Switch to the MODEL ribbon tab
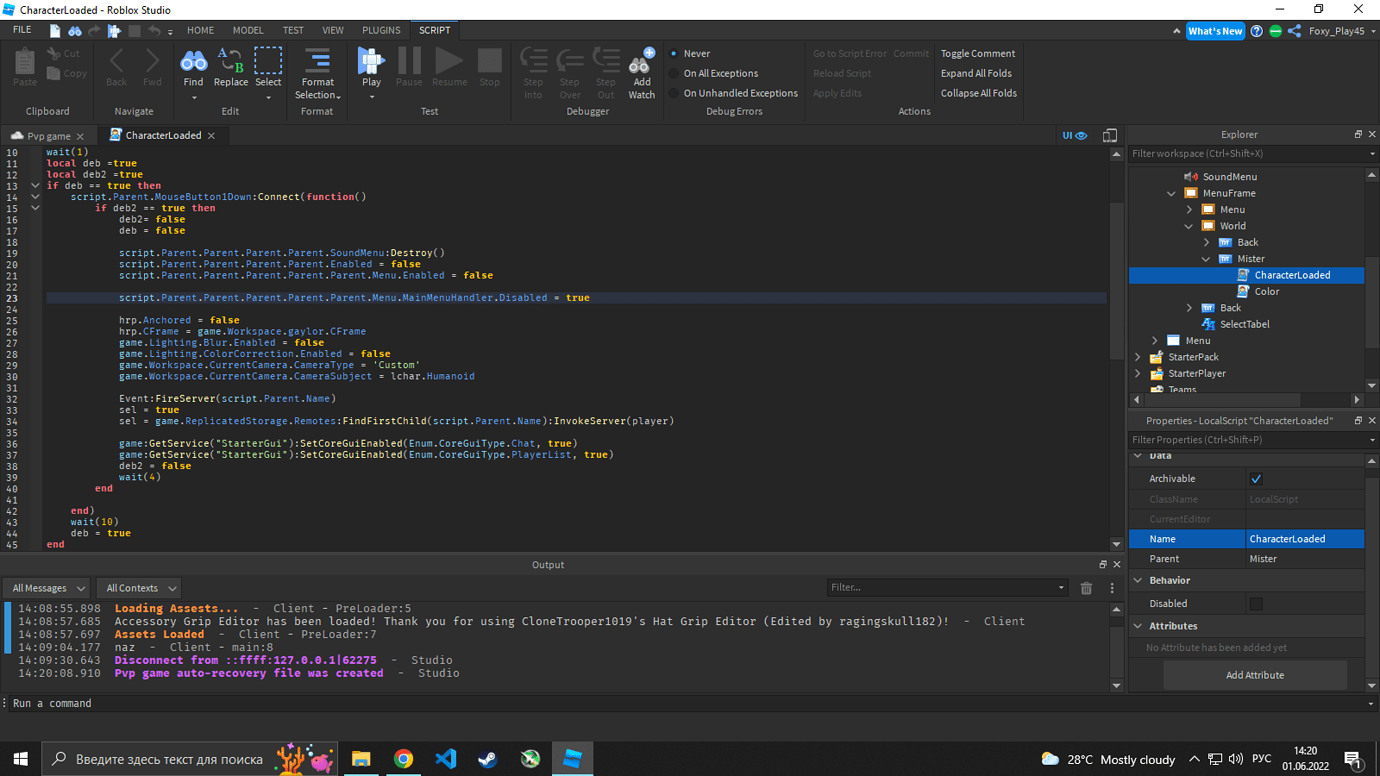Viewport: 1380px width, 776px height. pyautogui.click(x=247, y=29)
